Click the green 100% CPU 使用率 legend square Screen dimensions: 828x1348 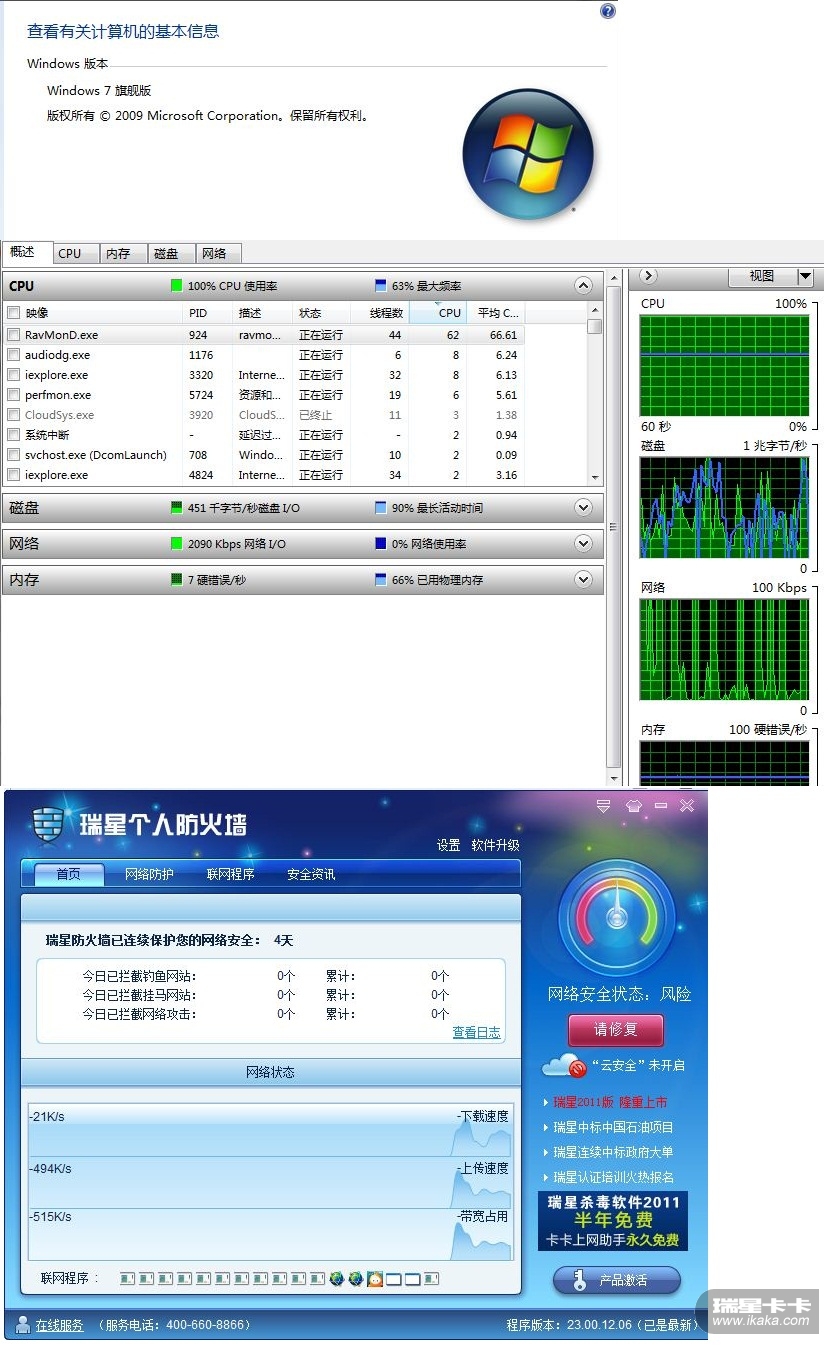point(177,286)
